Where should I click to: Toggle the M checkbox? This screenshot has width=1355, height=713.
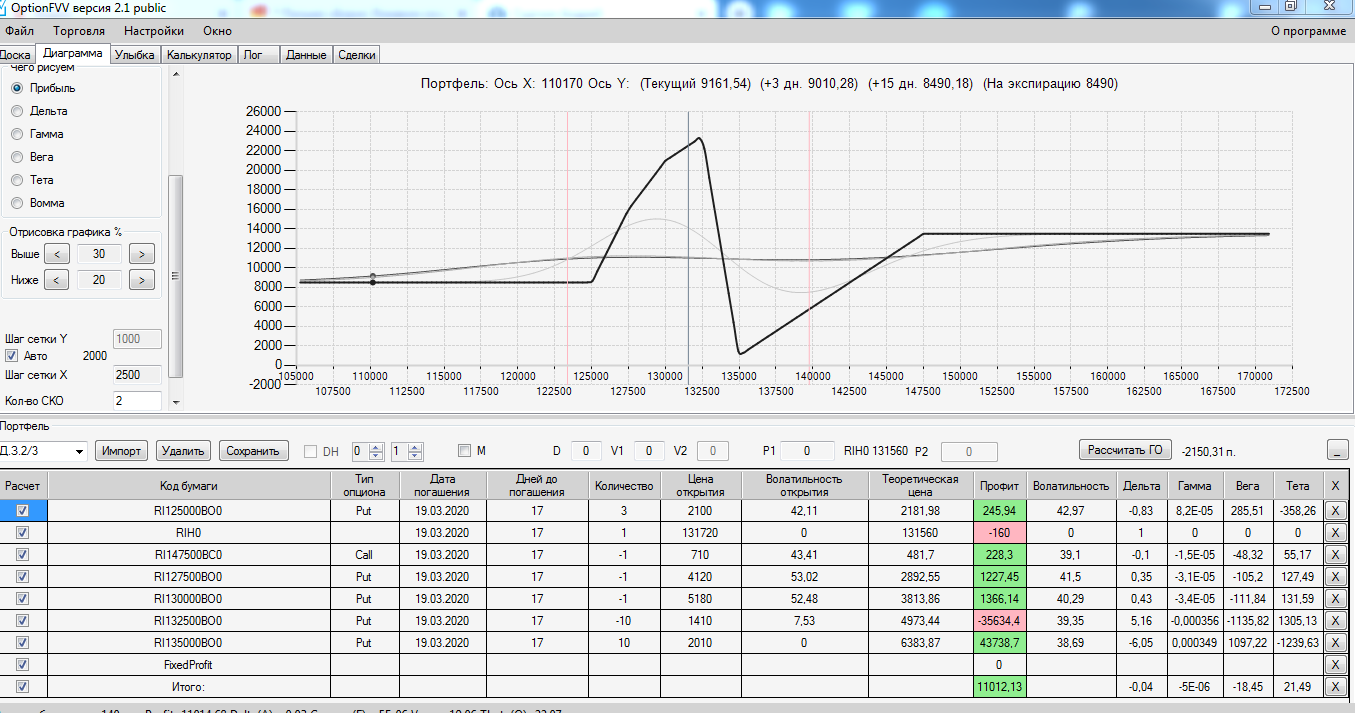[x=464, y=451]
